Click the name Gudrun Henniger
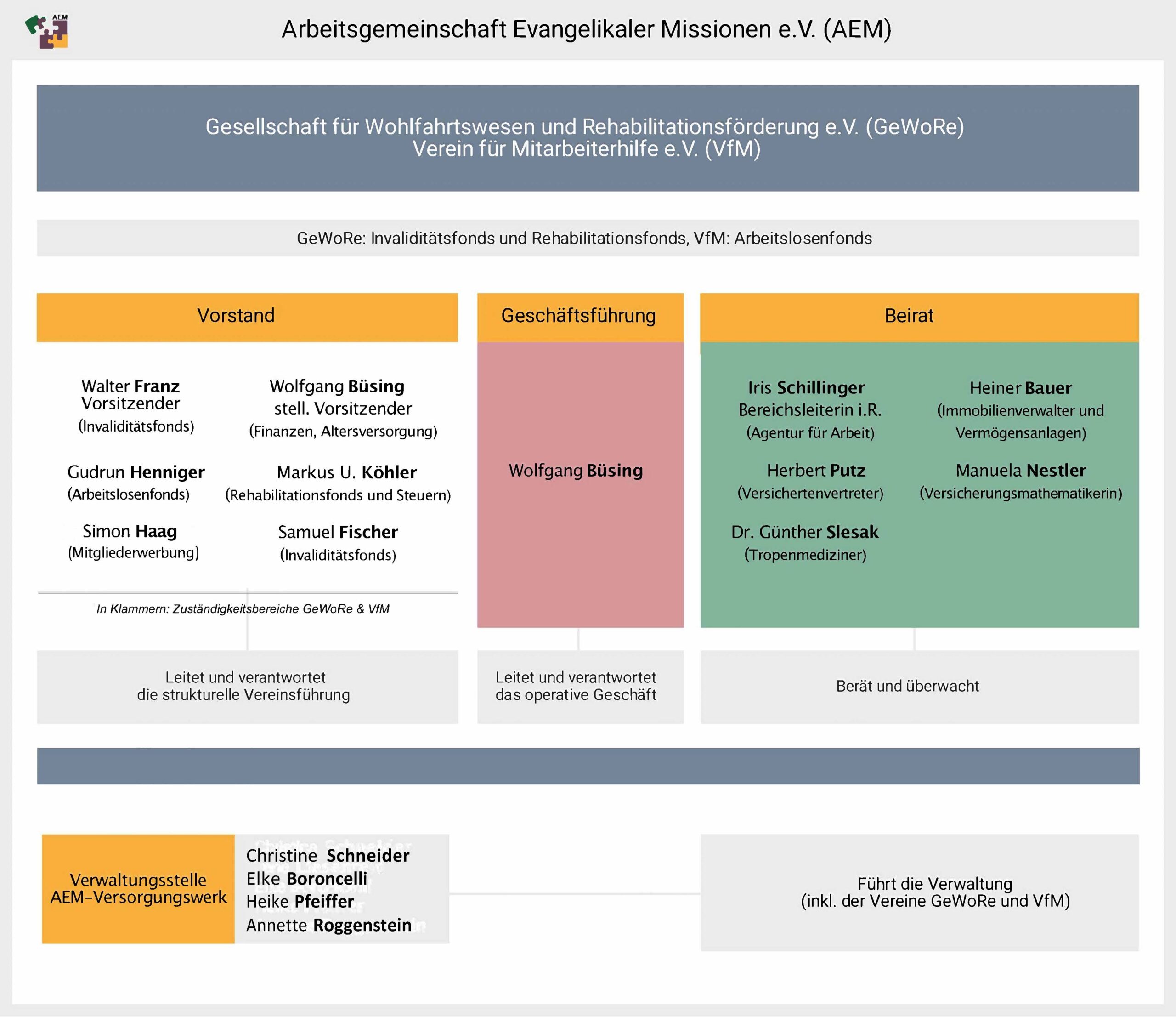The height and width of the screenshot is (1017, 1176). 136,472
